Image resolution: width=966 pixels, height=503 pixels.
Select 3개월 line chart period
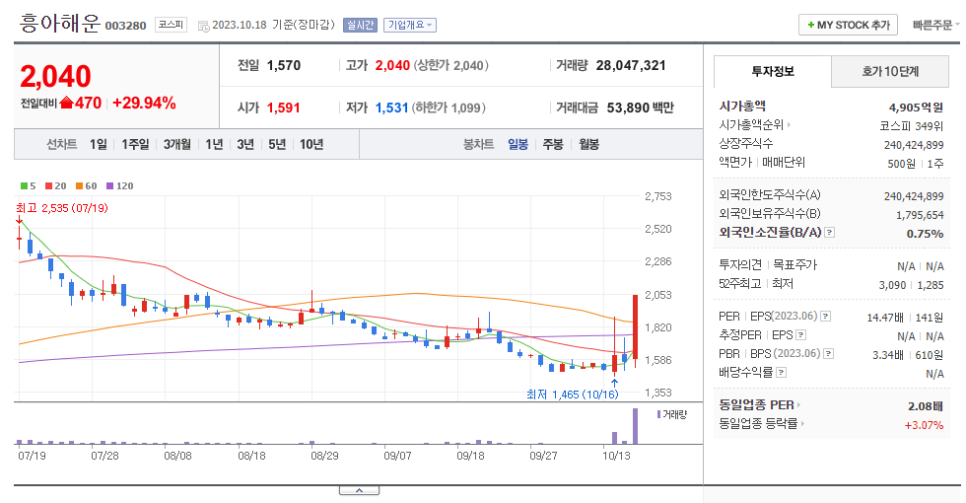[x=177, y=144]
